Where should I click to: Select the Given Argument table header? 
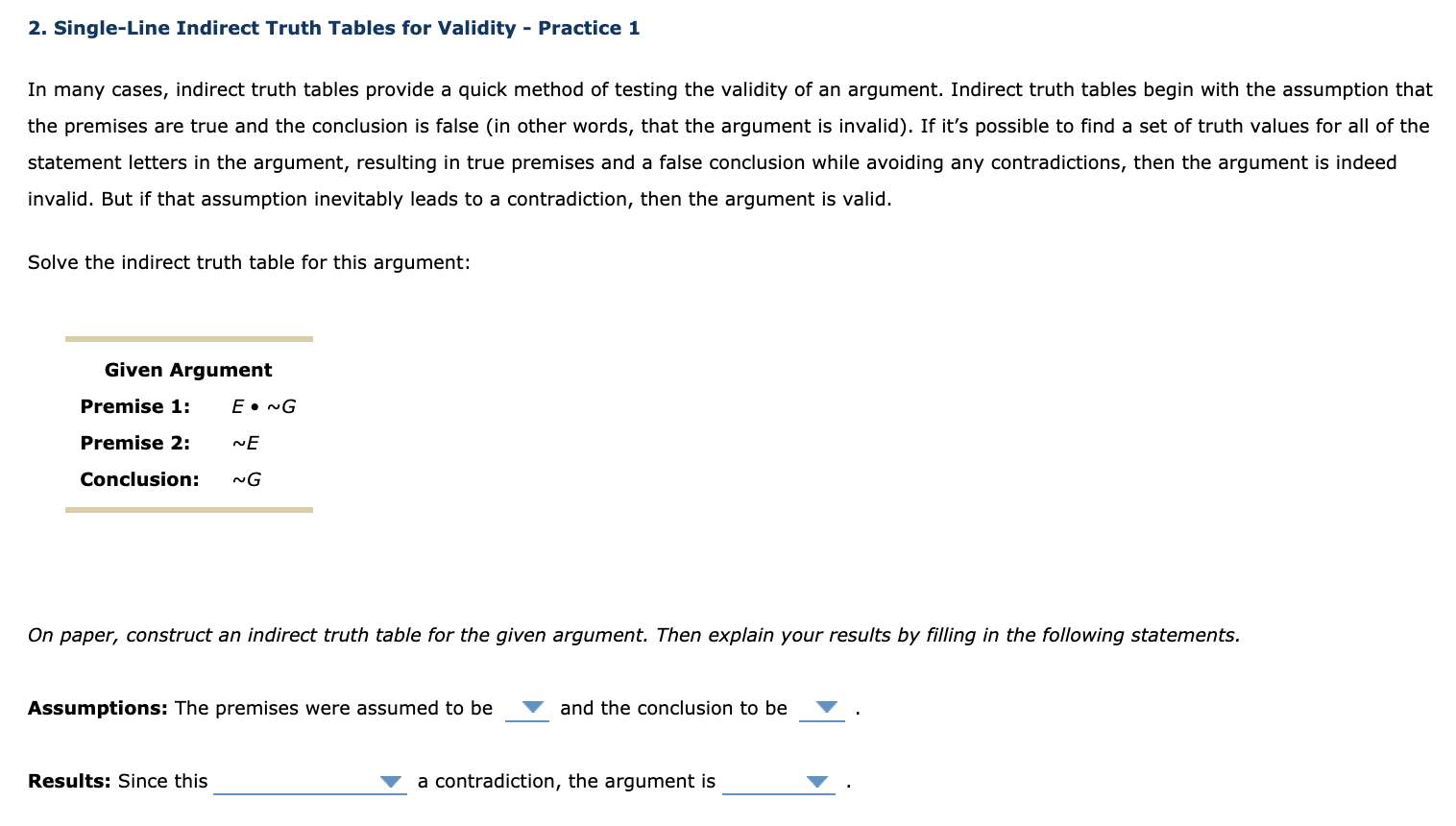(188, 370)
